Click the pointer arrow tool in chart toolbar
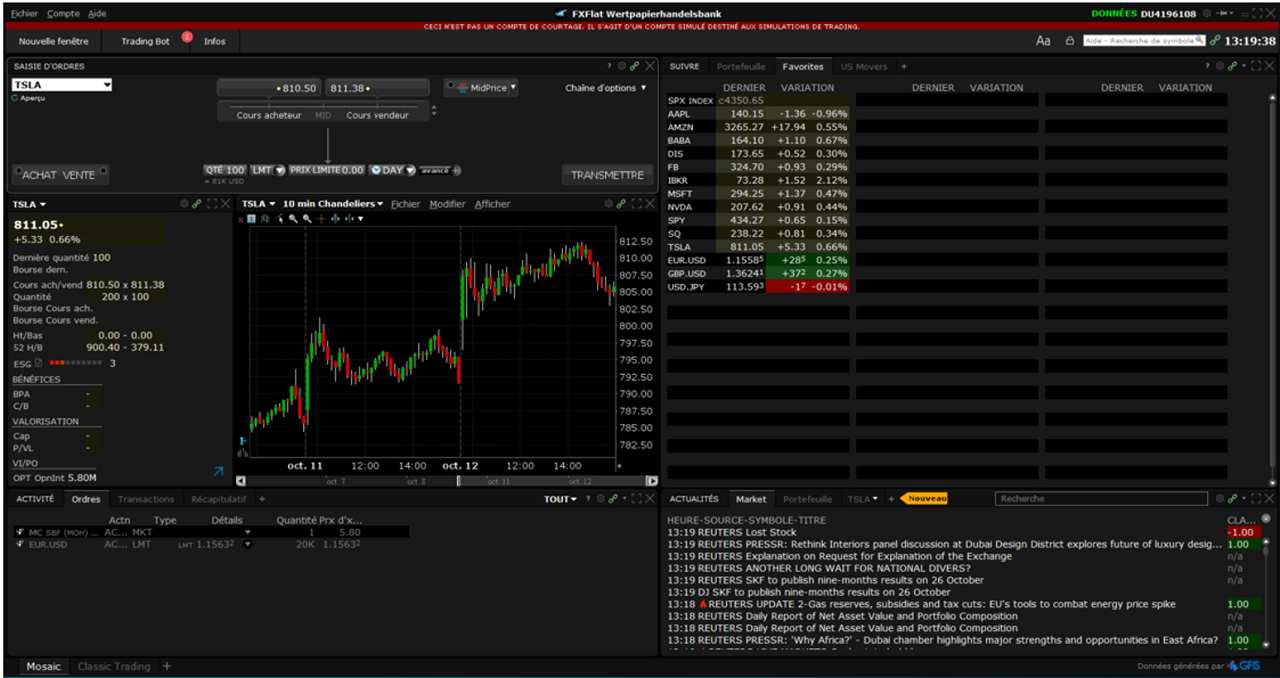The width and height of the screenshot is (1280, 678). pyautogui.click(x=280, y=218)
